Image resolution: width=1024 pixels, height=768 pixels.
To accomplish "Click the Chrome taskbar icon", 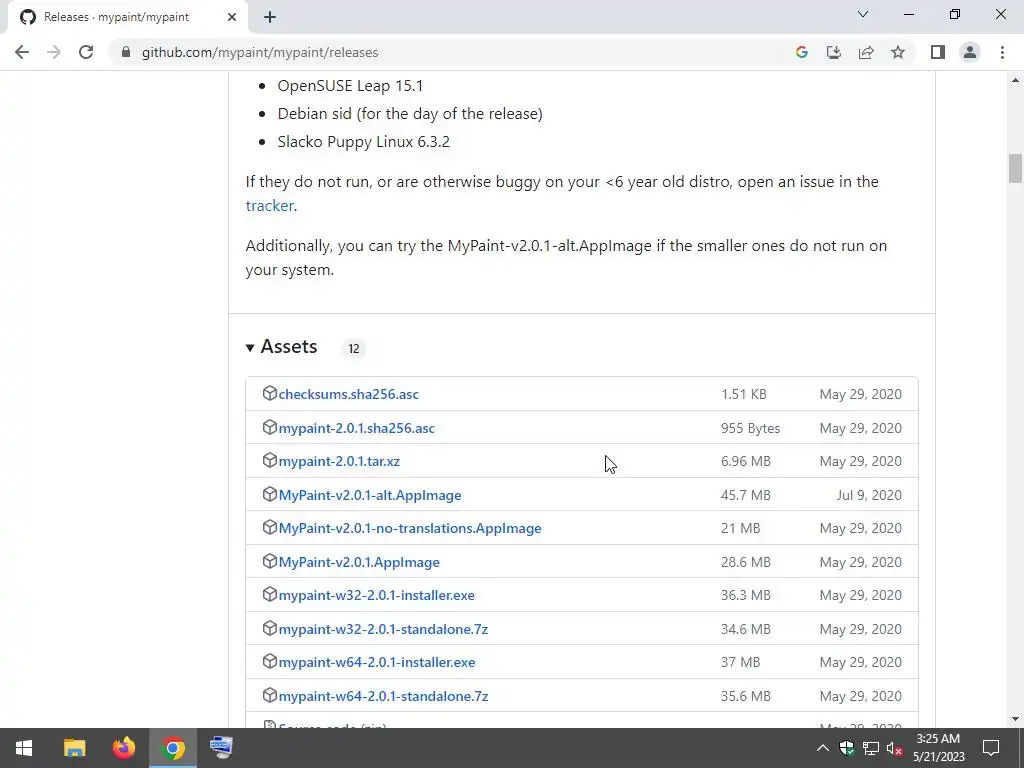I will (173, 748).
